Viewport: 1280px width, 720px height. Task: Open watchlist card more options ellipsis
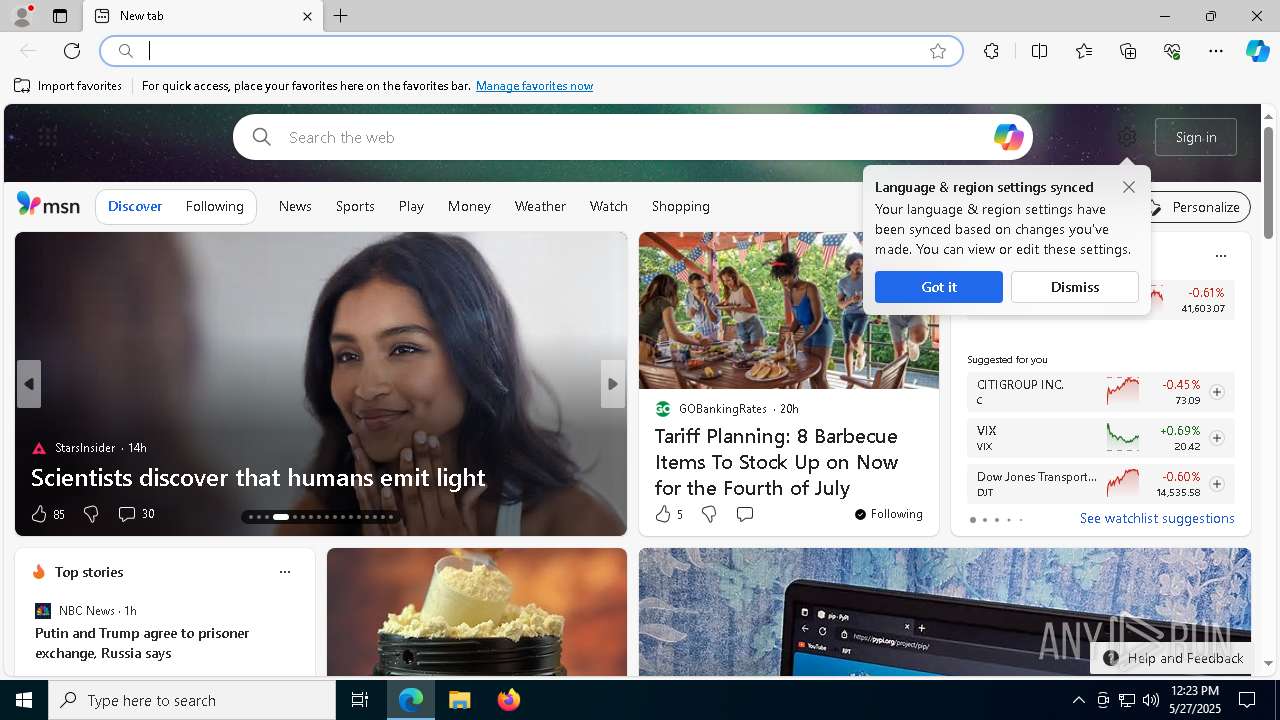(x=1220, y=256)
